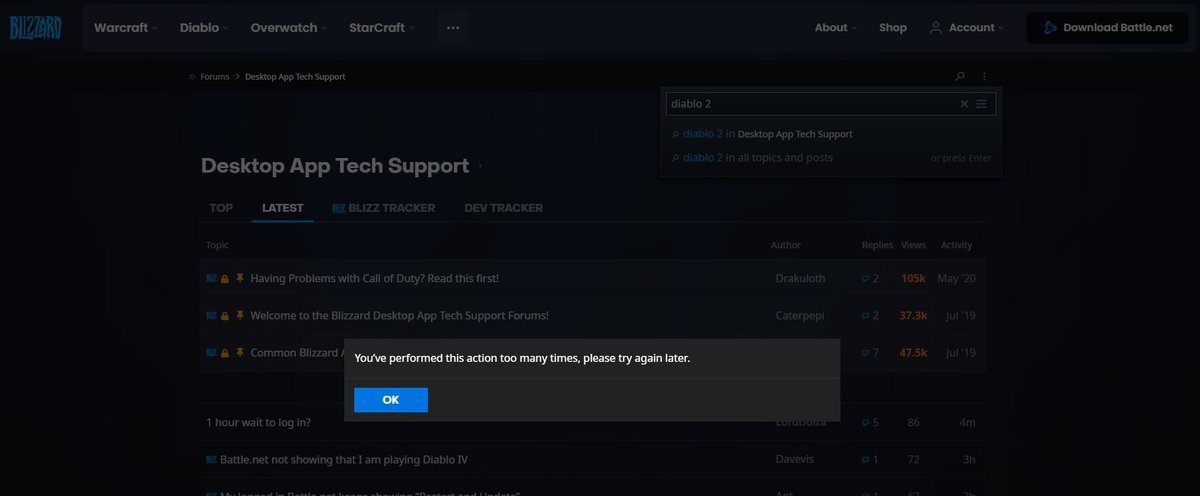Screen dimensions: 1200x496
Task: Click the Blizzard logo
Action: pos(36,28)
